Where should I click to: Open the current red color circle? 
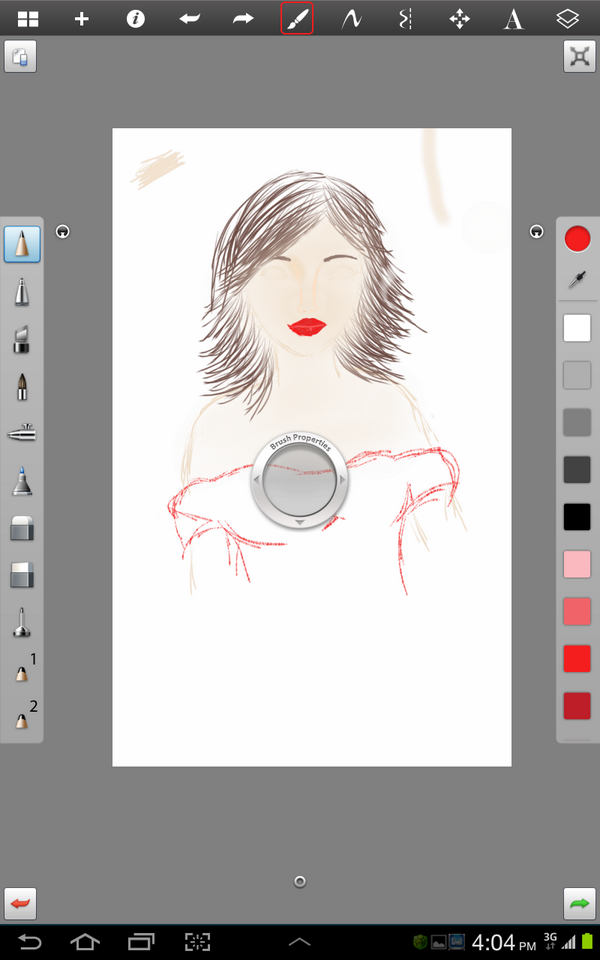pos(577,239)
